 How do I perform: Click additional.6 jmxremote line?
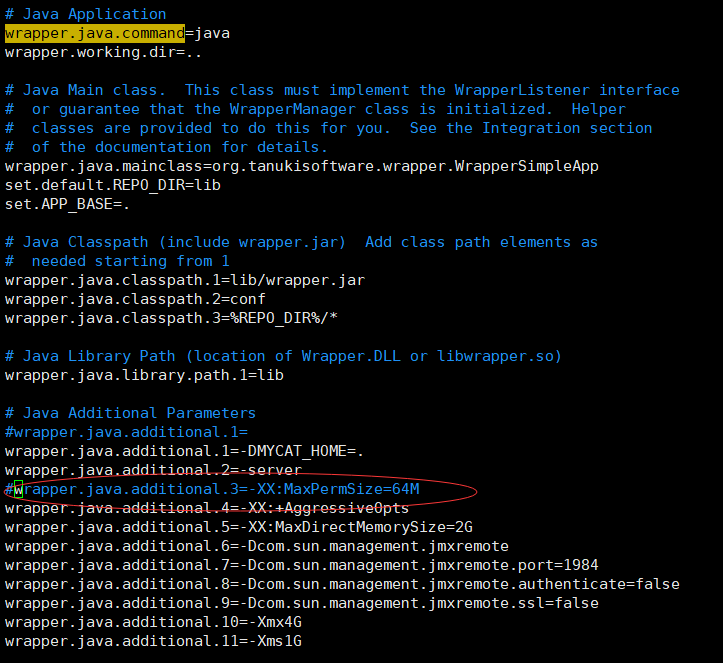pos(256,546)
